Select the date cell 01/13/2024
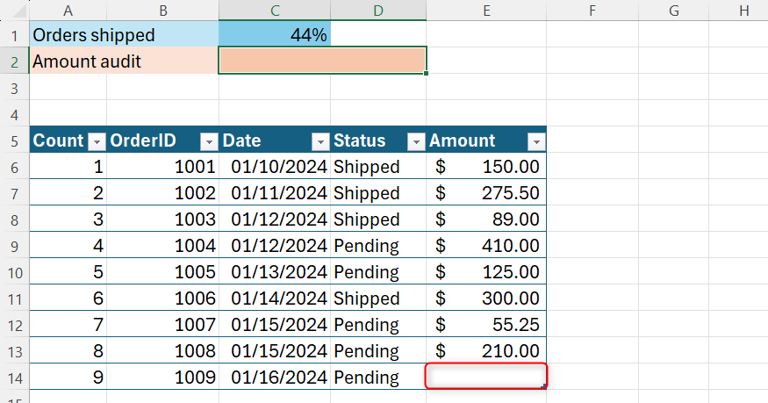The image size is (768, 403). 275,272
